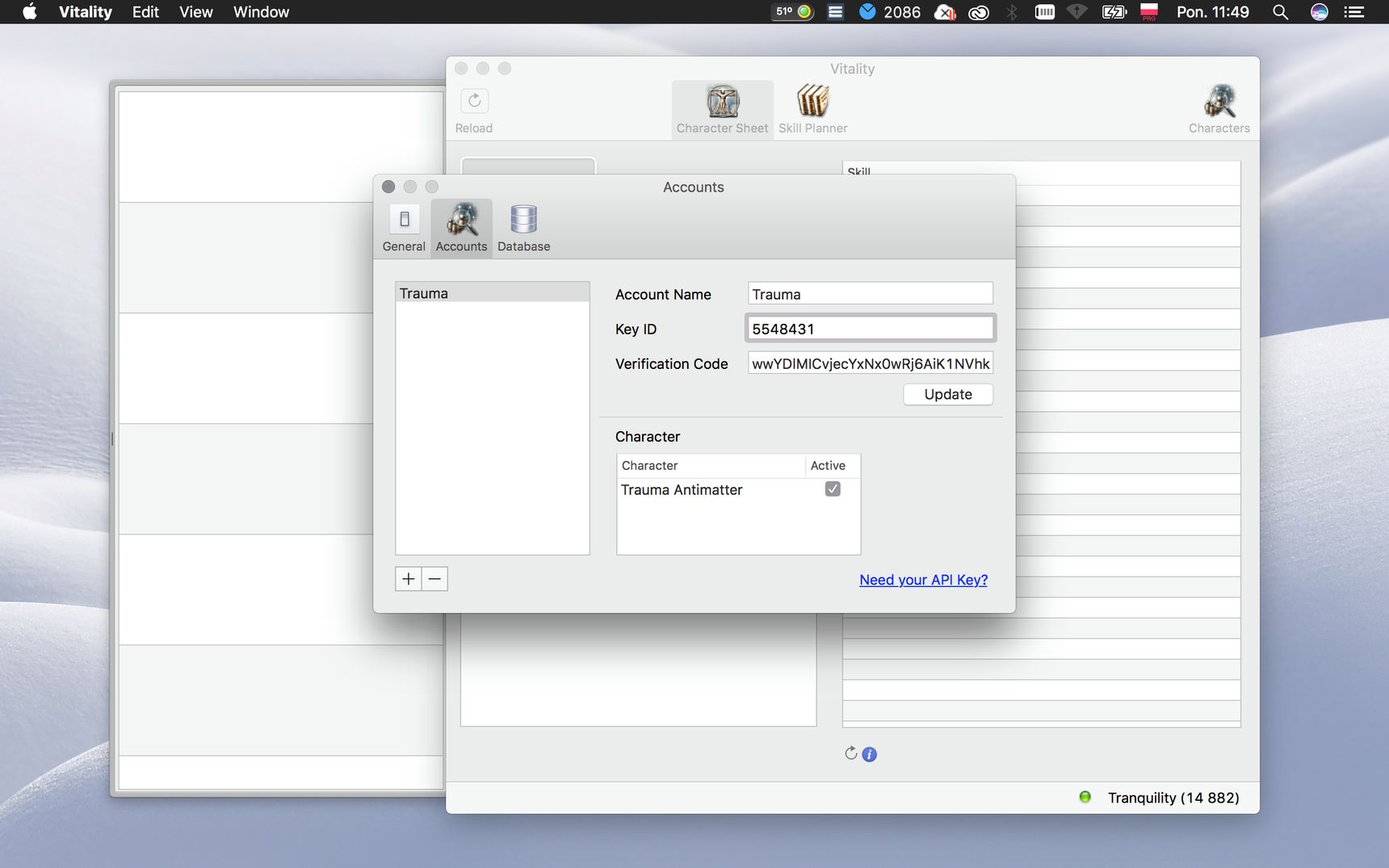Click the clock showing Pon. 11:49
The image size is (1389, 868).
click(x=1212, y=12)
